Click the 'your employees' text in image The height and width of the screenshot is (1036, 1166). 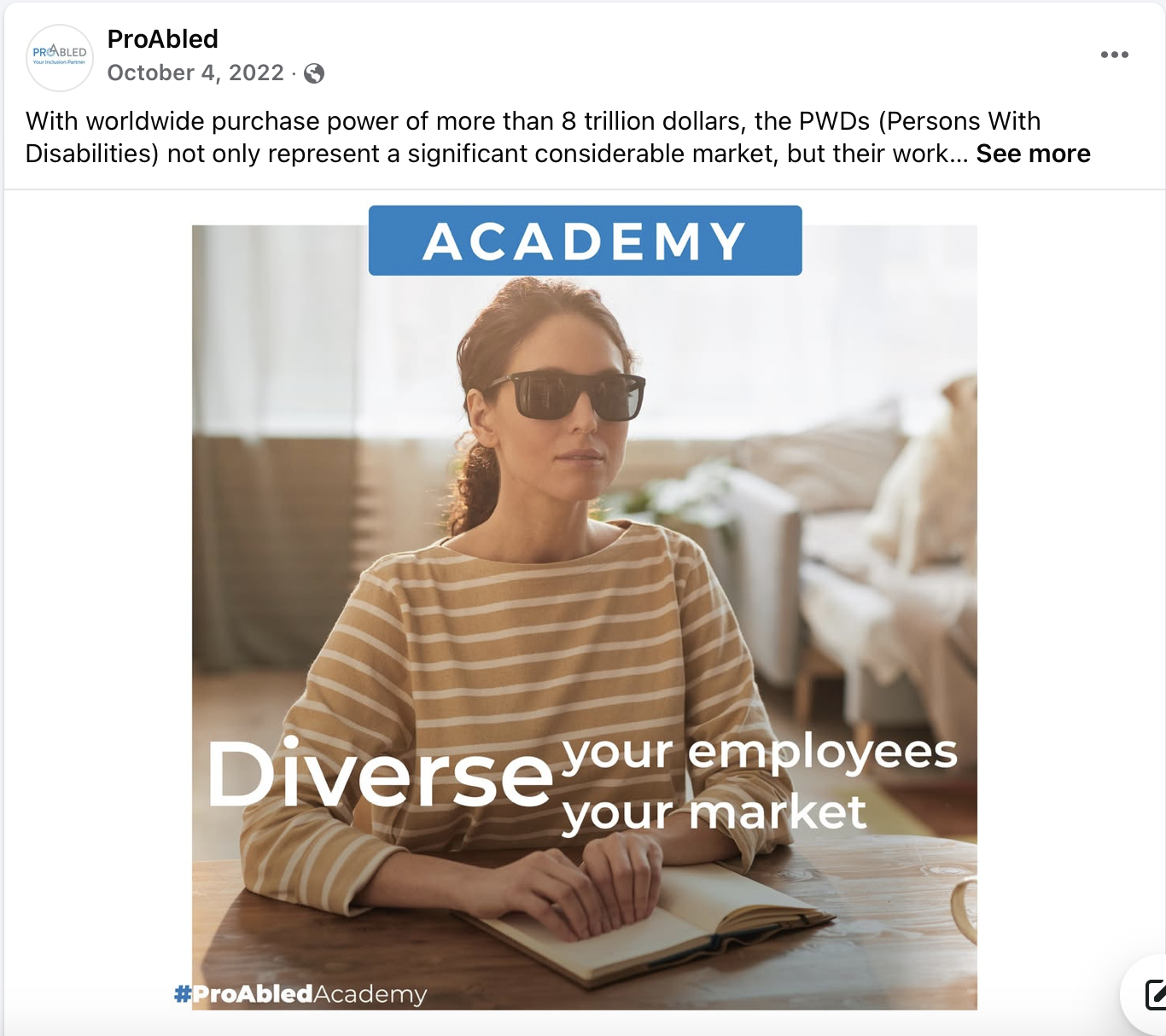tap(760, 754)
